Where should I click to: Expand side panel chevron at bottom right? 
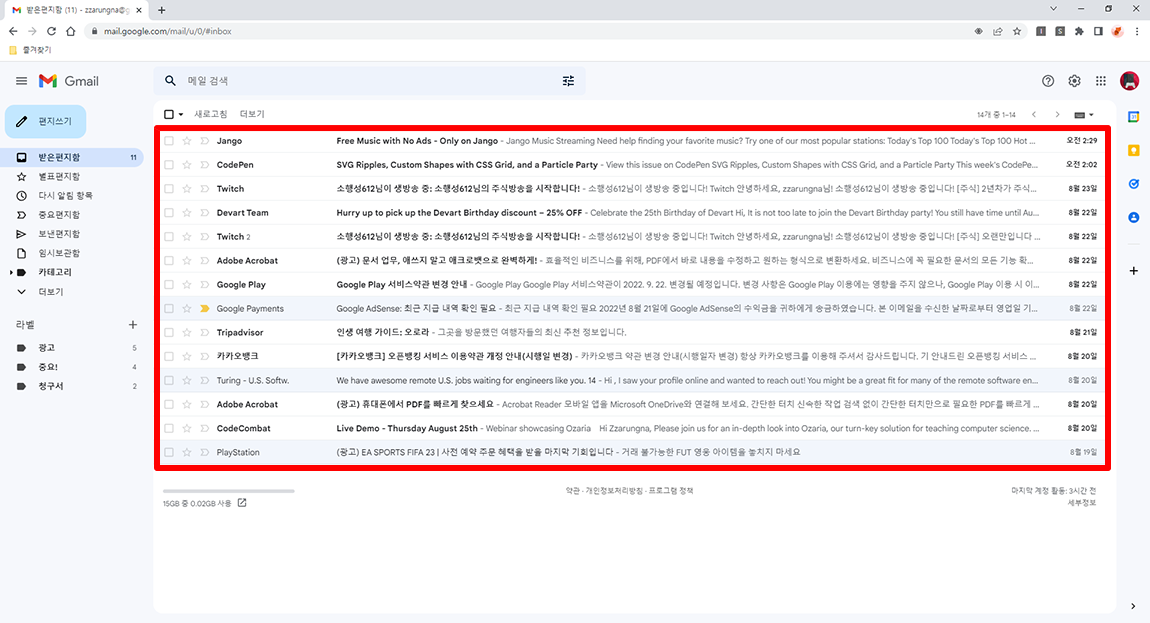[x=1133, y=606]
